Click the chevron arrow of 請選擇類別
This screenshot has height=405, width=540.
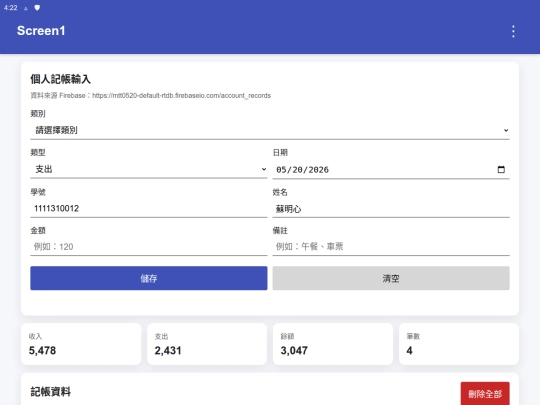506,130
